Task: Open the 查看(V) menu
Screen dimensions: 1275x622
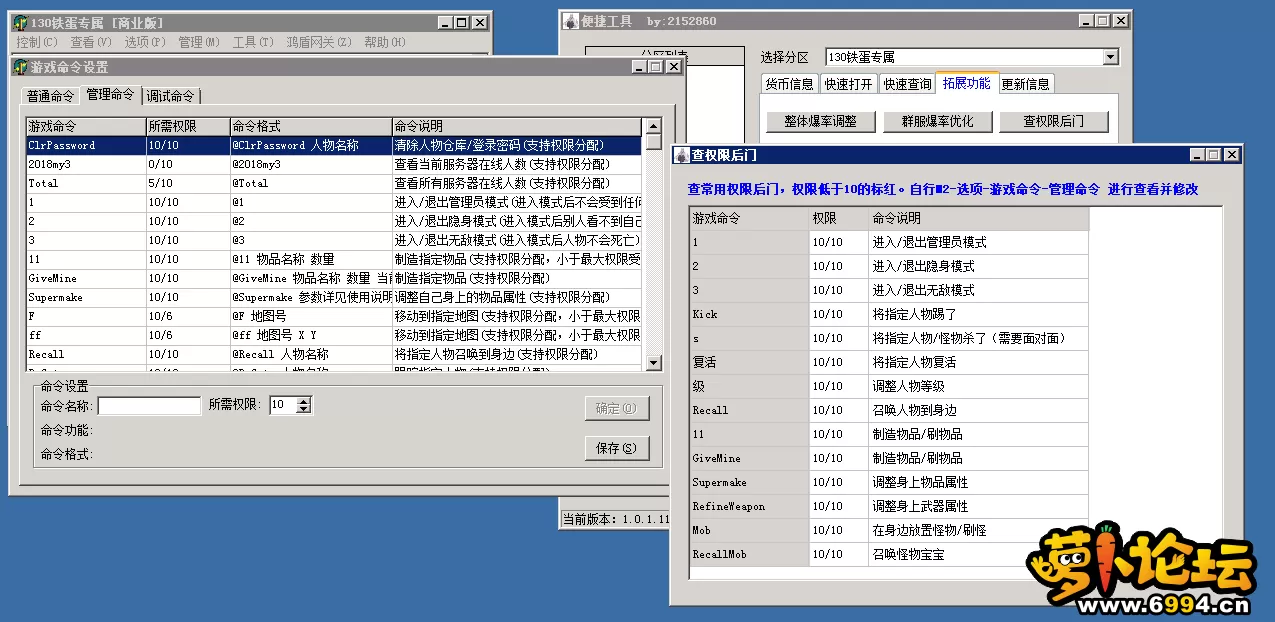Action: (91, 42)
